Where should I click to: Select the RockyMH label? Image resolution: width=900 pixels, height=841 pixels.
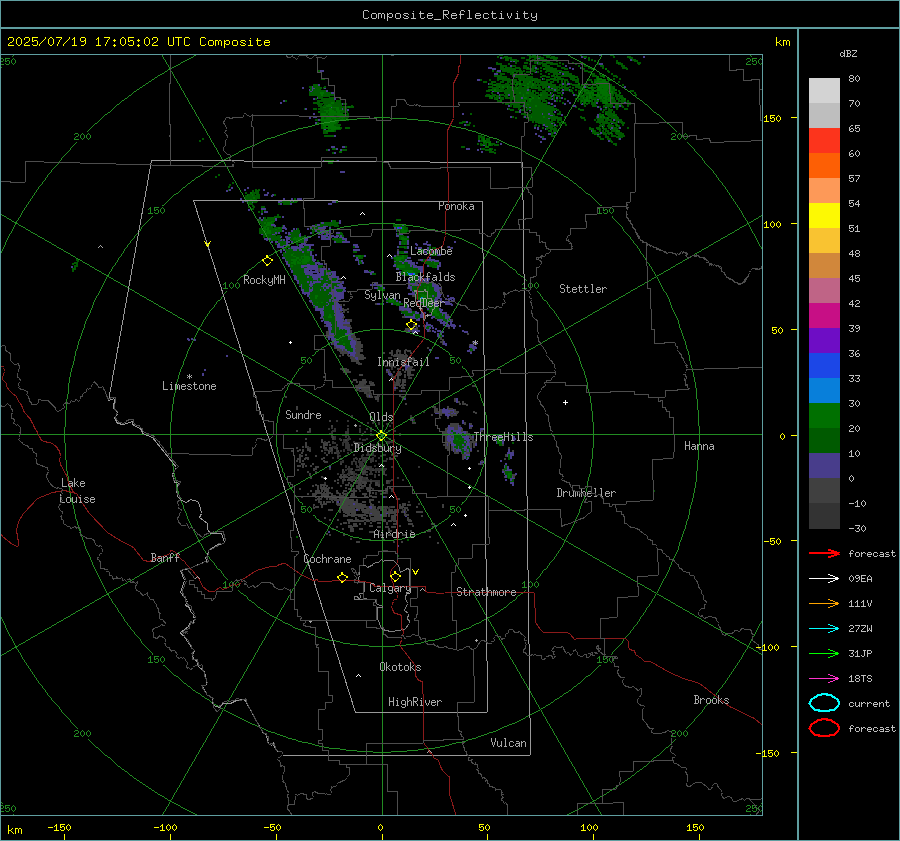click(x=264, y=280)
